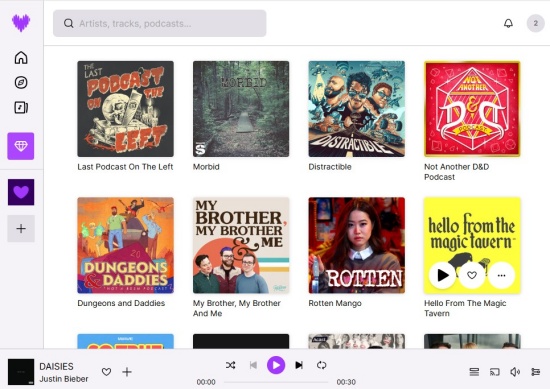550x389 pixels.
Task: Favorite Hello From The Magic Tavern podcast
Action: point(472,275)
